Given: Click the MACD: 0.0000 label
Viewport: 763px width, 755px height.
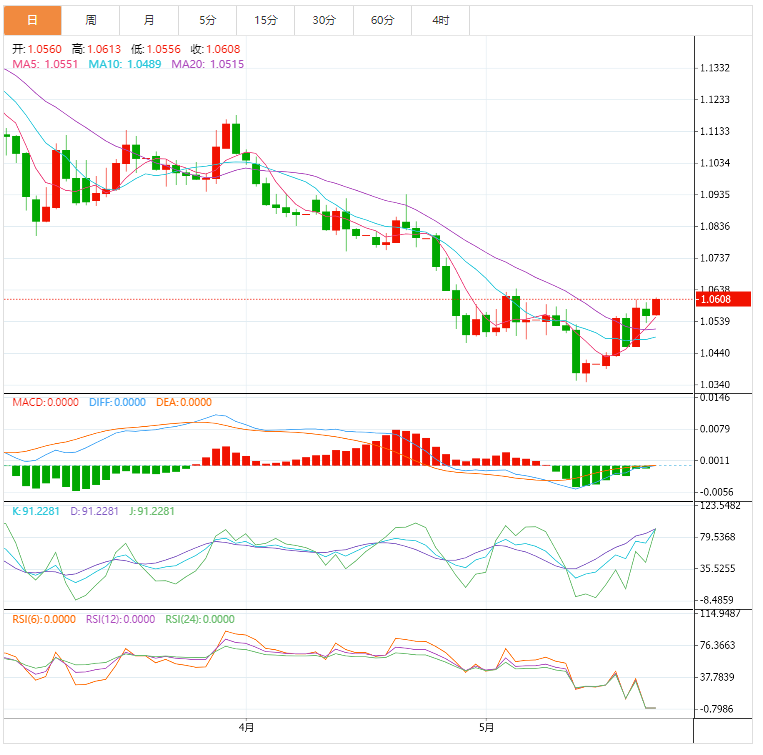Looking at the screenshot, I should (x=45, y=402).
